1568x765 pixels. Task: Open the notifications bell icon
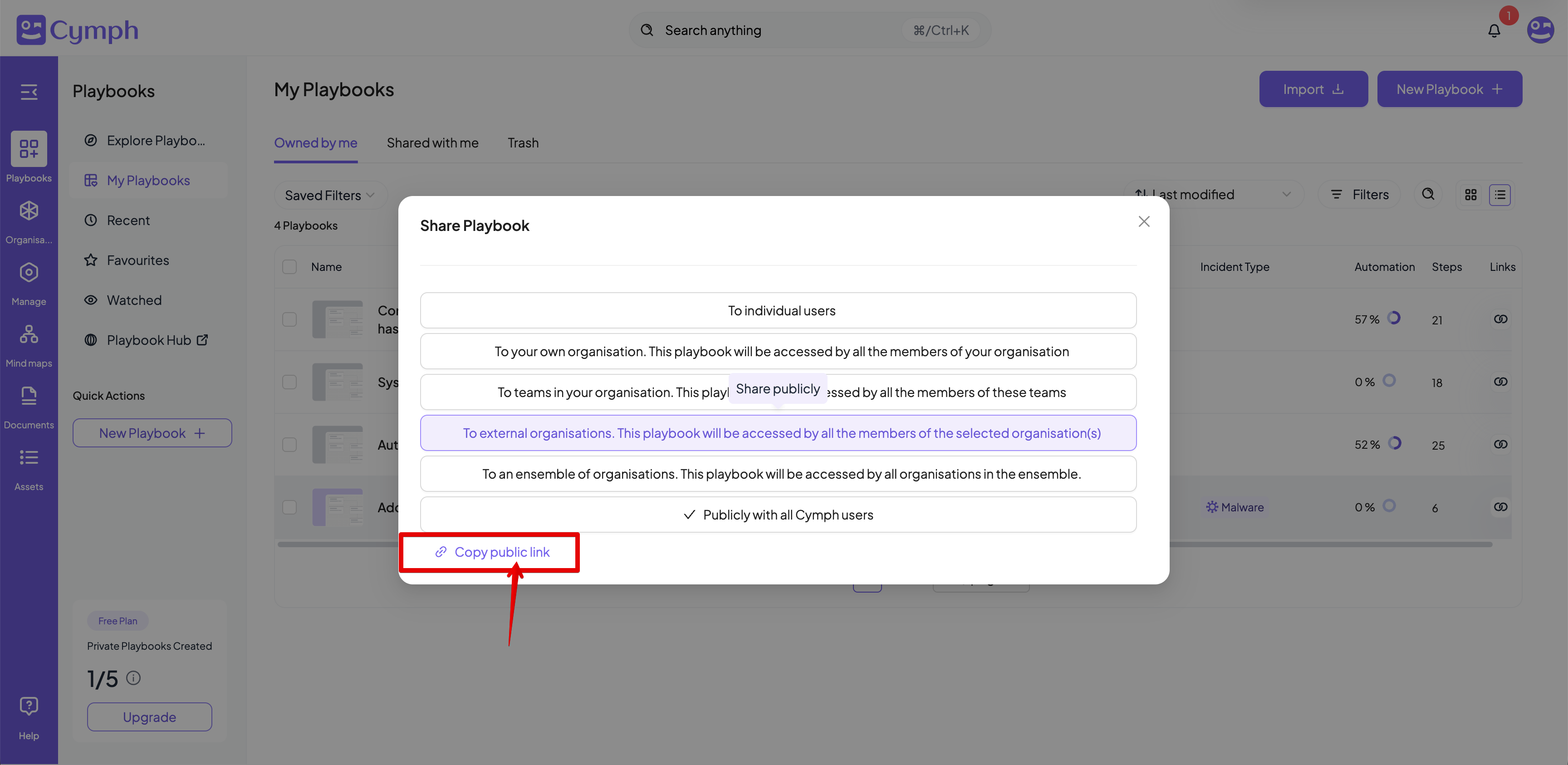click(1494, 30)
